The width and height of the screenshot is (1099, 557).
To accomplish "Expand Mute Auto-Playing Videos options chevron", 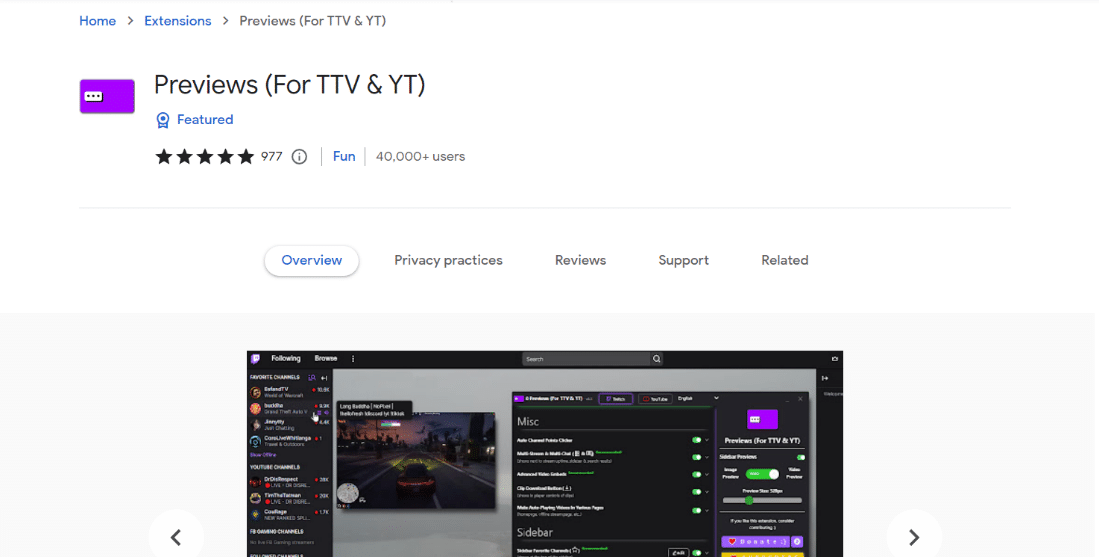I will [x=706, y=510].
